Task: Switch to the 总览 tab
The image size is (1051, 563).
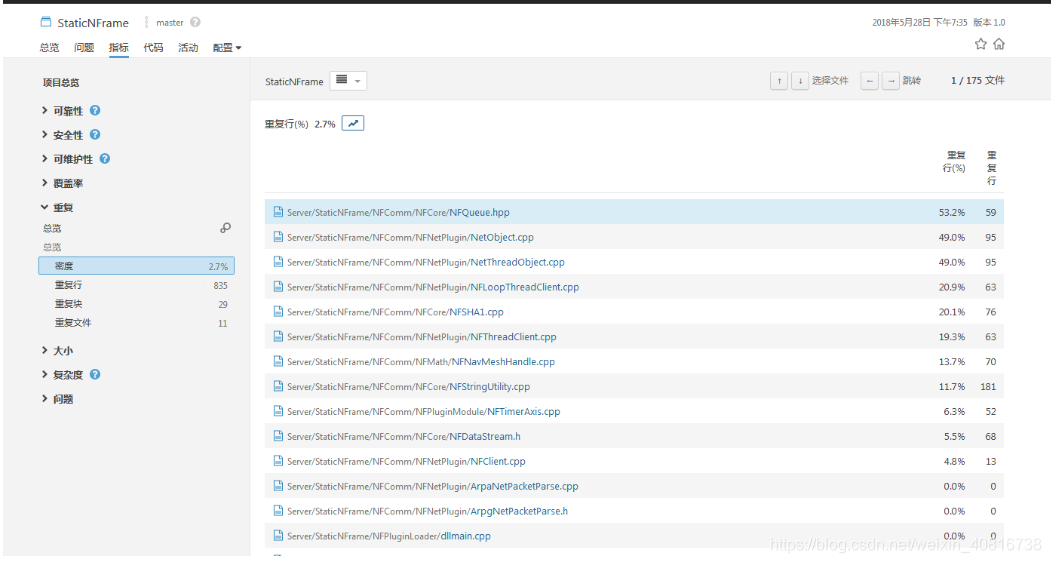Action: click(x=49, y=48)
